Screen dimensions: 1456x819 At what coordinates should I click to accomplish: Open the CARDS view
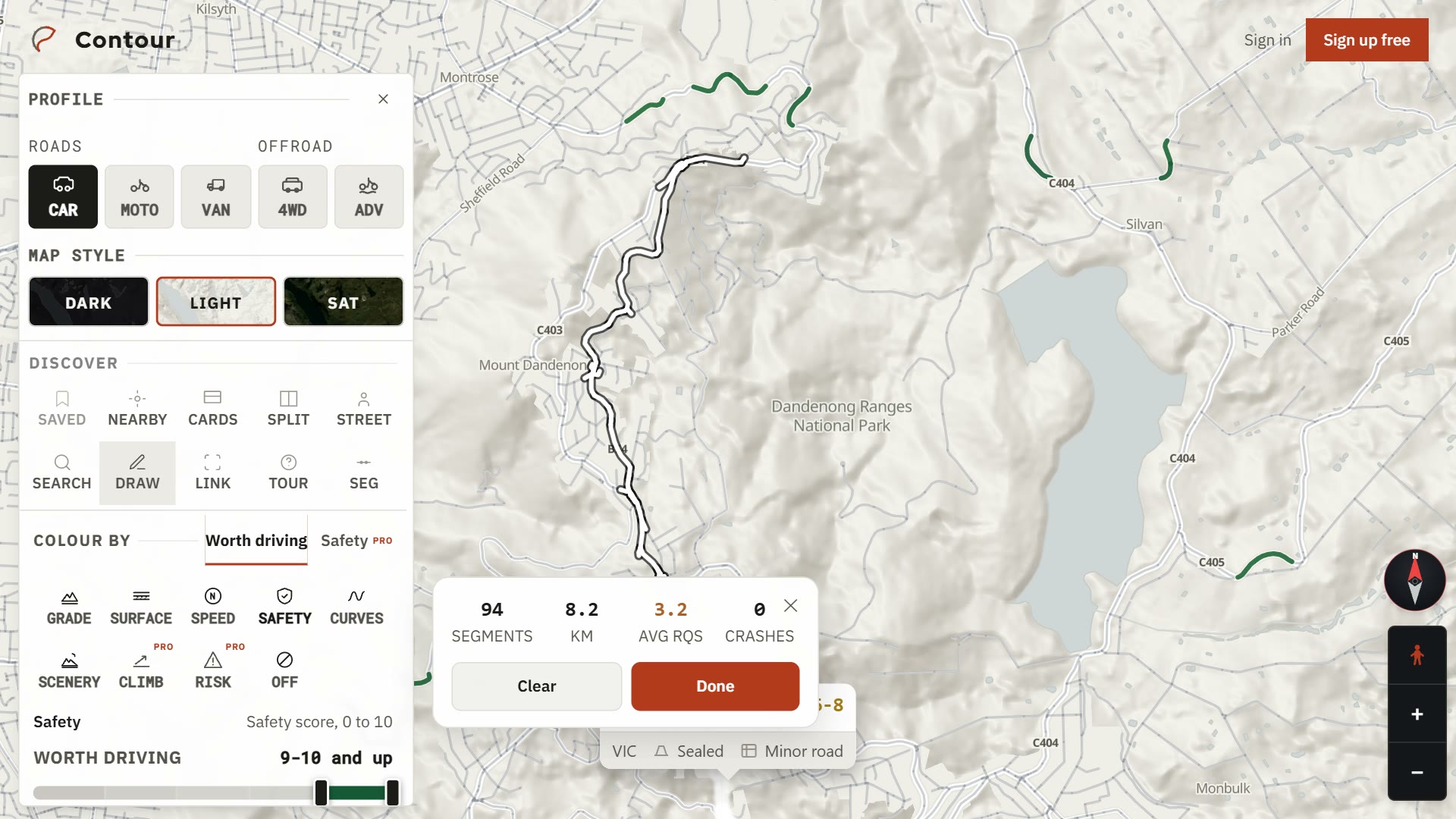click(213, 409)
